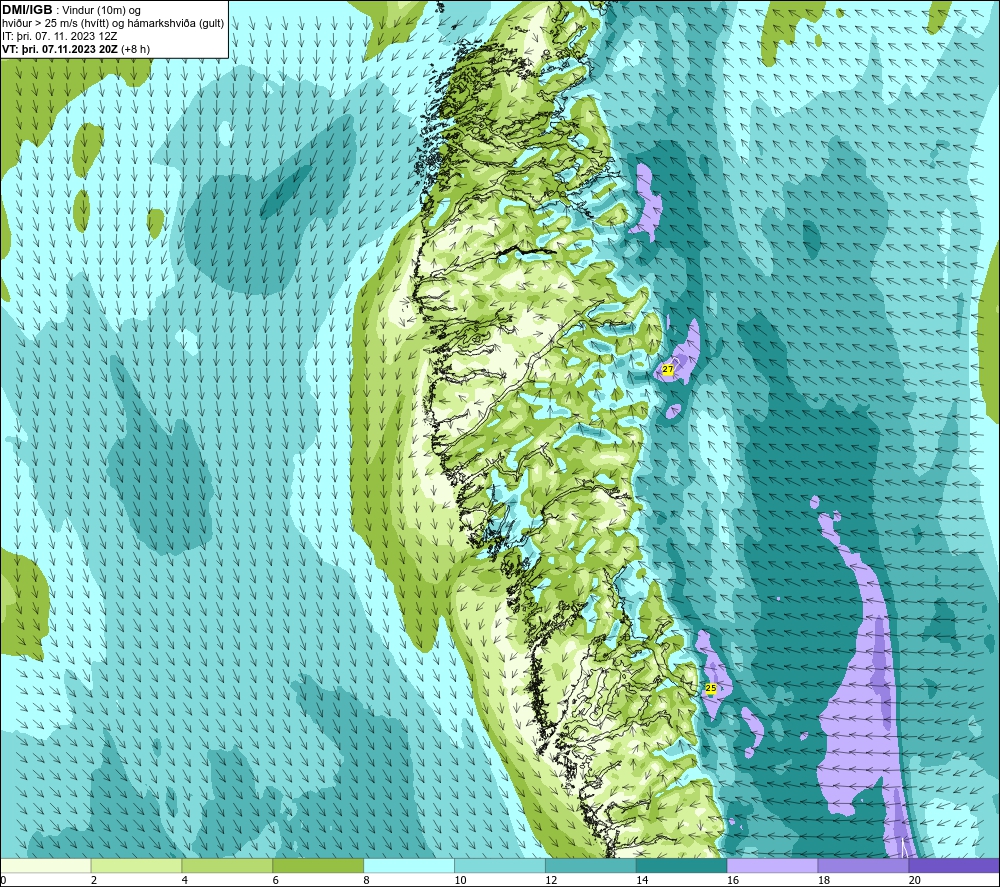The width and height of the screenshot is (1000, 887).
Task: Click the scale label '20'
Action: click(x=915, y=880)
